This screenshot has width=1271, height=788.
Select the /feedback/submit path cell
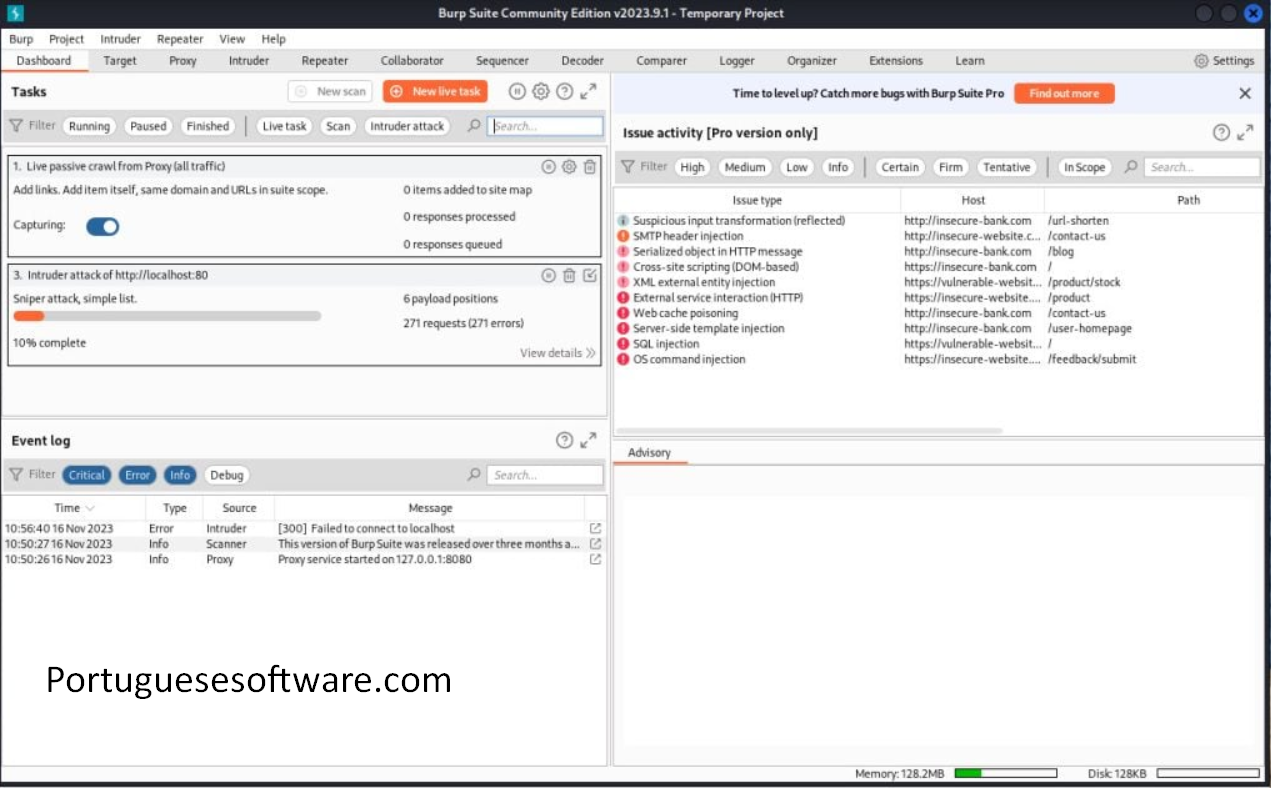[x=1092, y=359]
